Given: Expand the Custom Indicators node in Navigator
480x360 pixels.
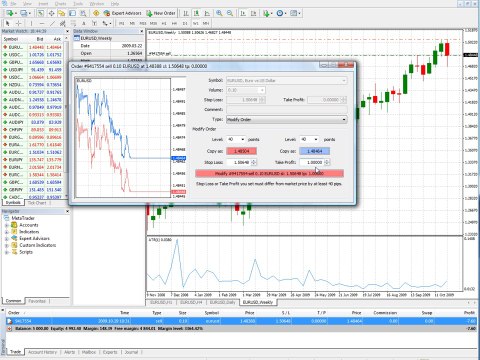Looking at the screenshot, I should pos(6,245).
